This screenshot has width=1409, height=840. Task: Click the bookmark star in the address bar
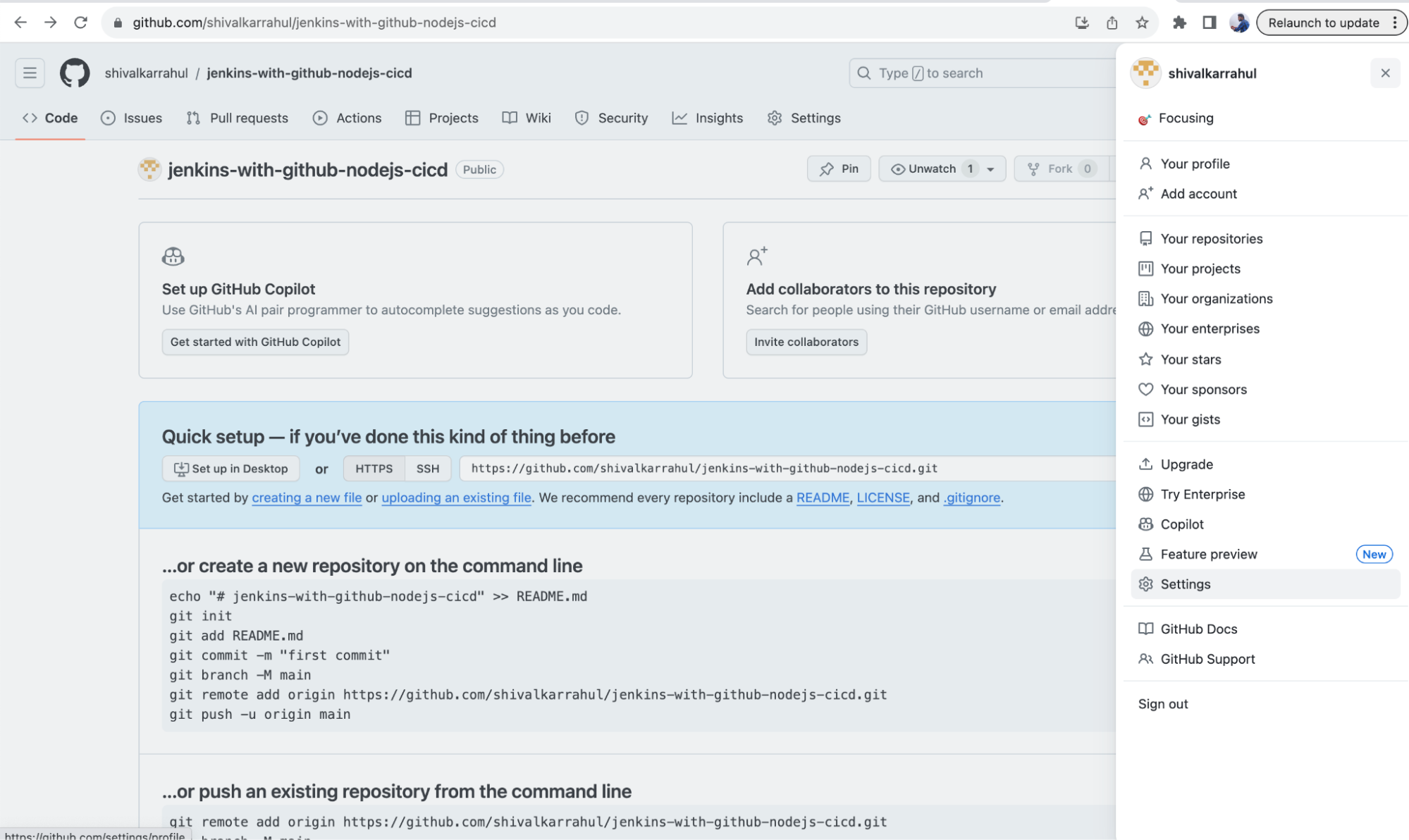(x=1140, y=22)
